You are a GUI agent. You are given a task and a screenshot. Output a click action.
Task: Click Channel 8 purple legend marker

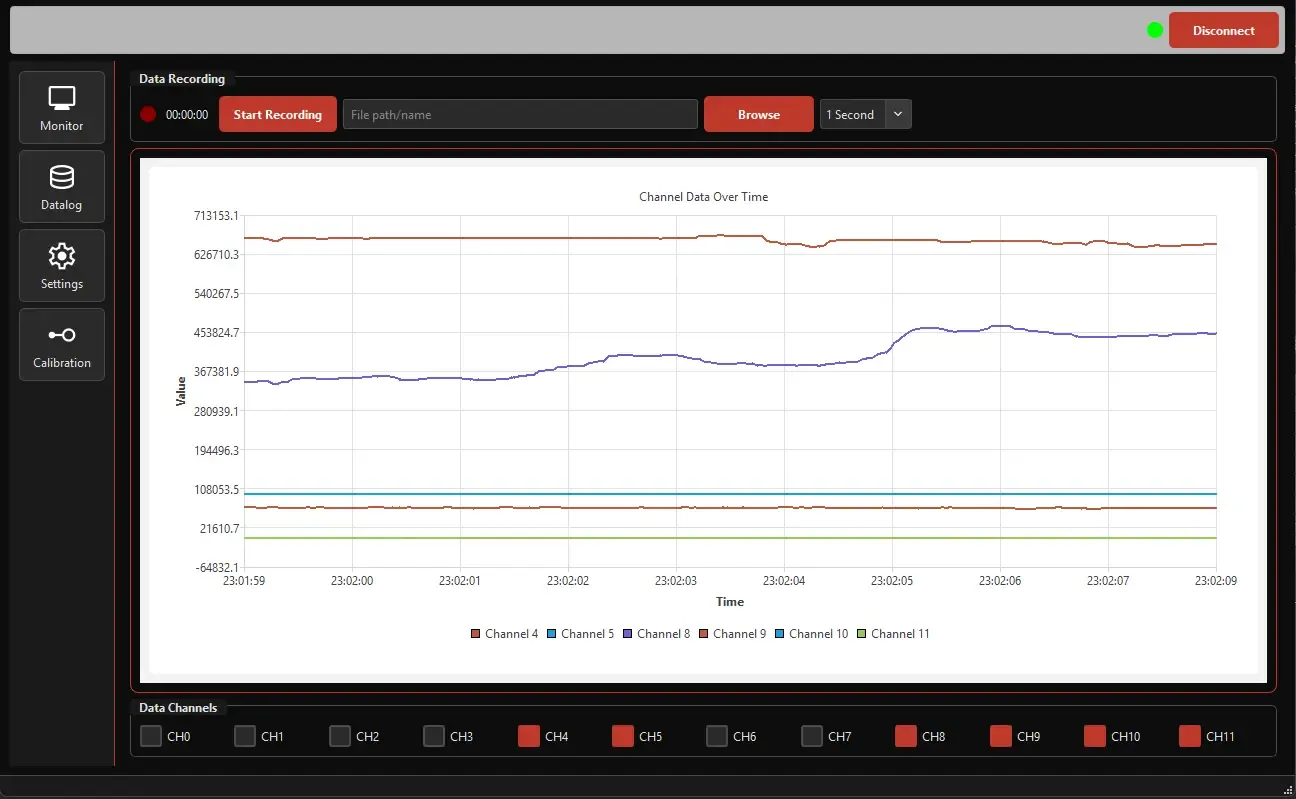tap(628, 634)
